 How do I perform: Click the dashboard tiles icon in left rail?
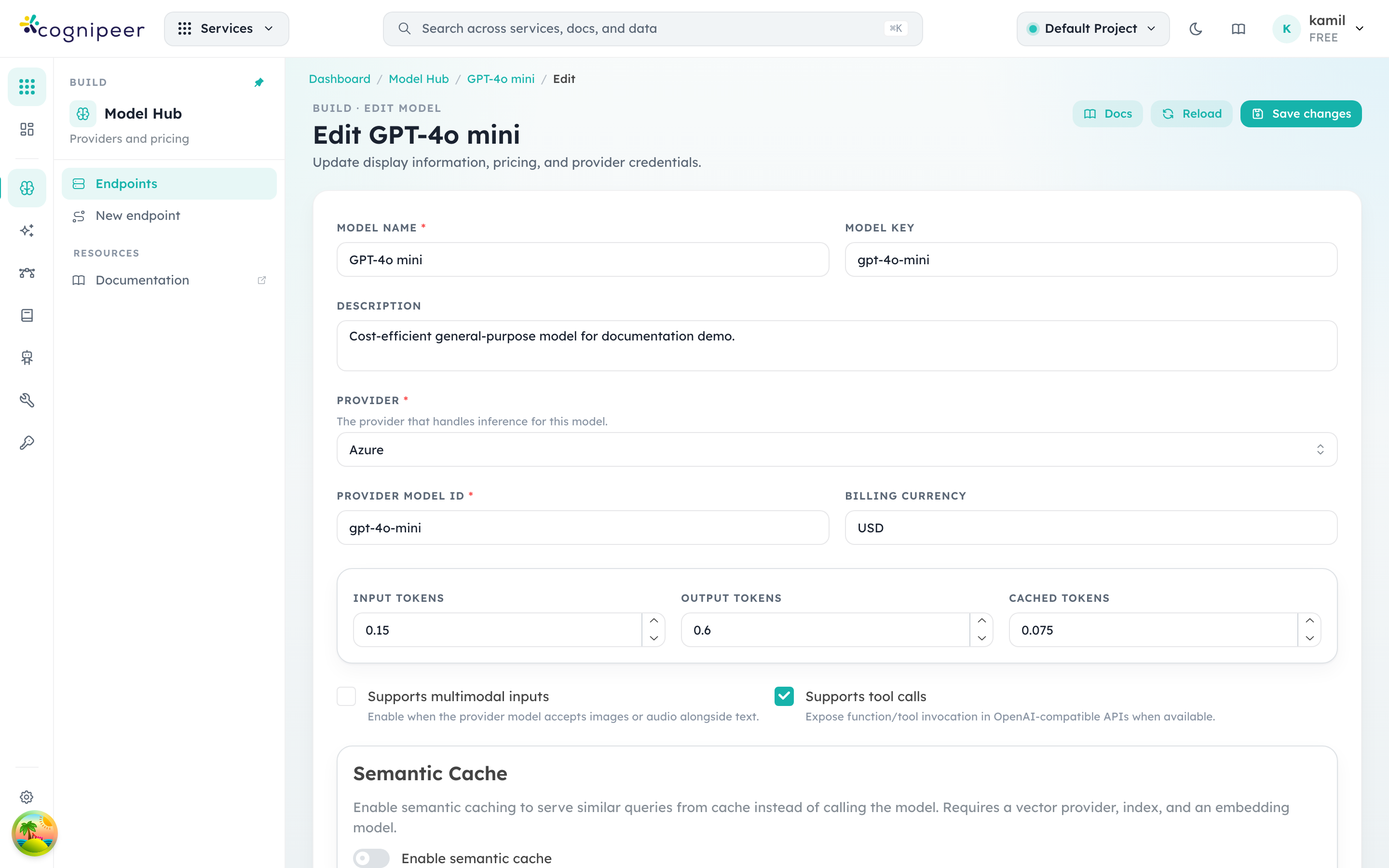click(27, 129)
